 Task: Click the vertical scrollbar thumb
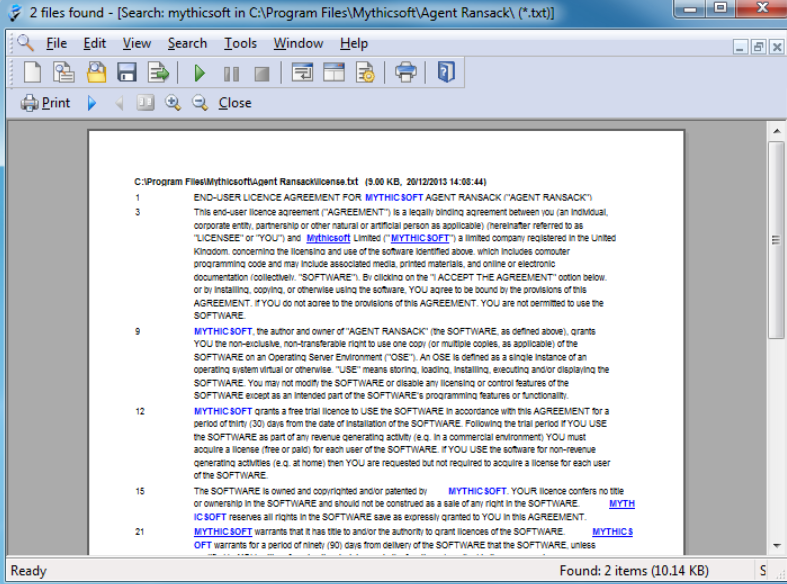click(776, 241)
